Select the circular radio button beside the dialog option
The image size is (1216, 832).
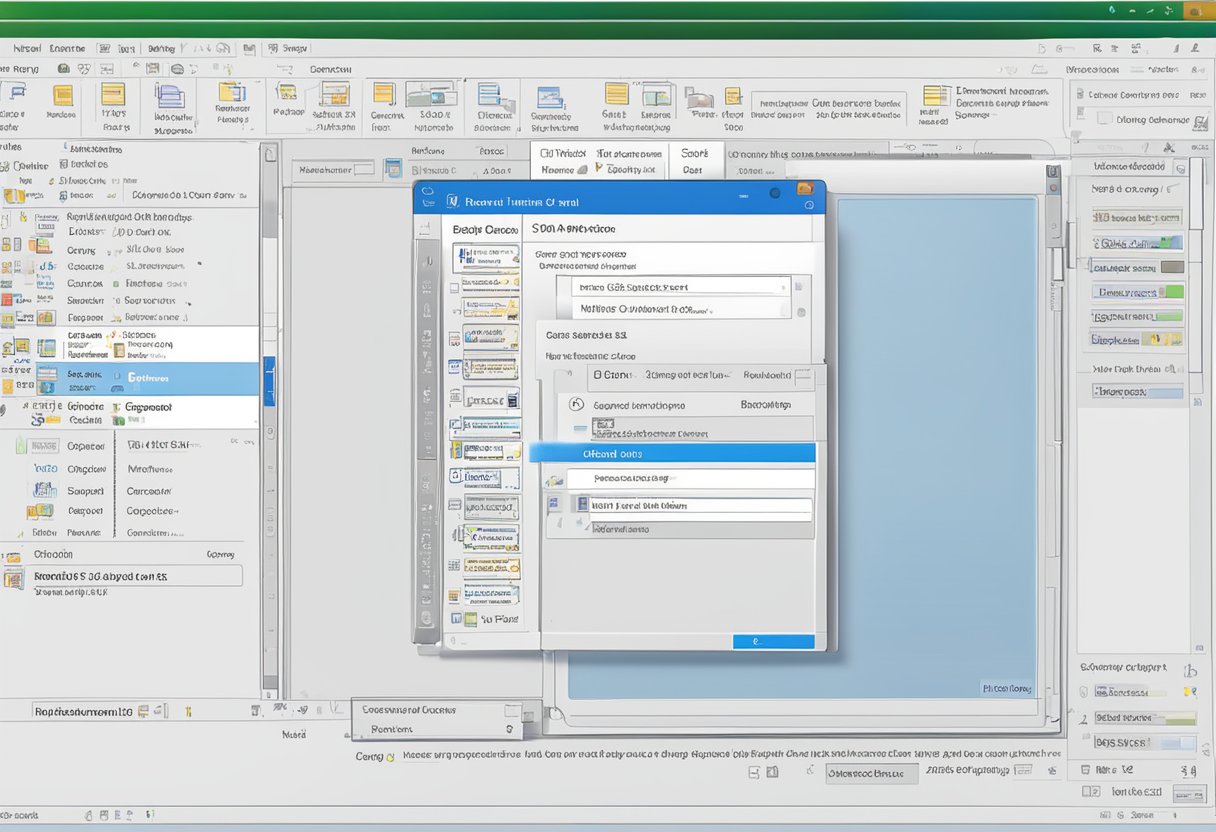(574, 403)
